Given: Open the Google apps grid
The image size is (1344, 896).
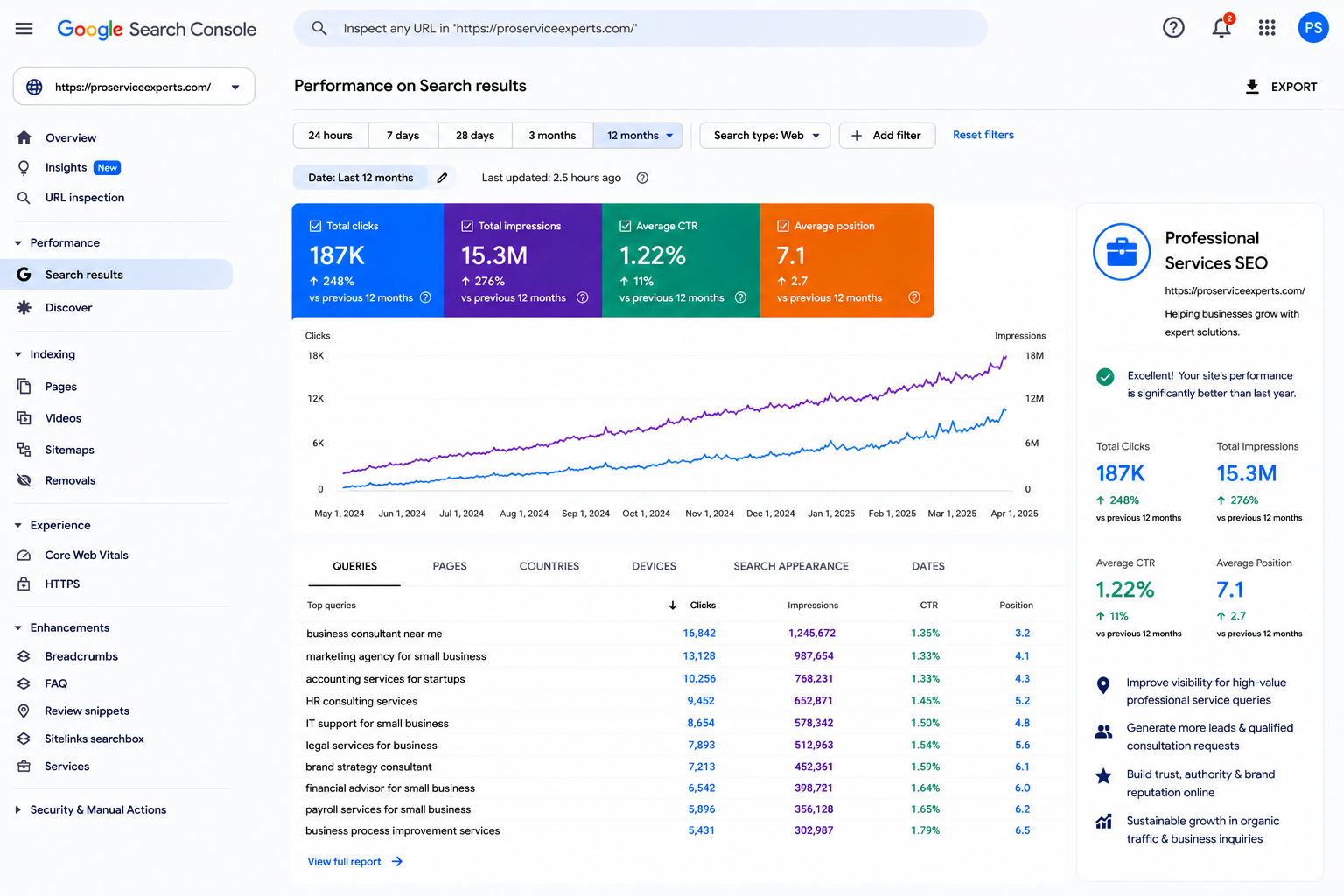Looking at the screenshot, I should [1267, 28].
